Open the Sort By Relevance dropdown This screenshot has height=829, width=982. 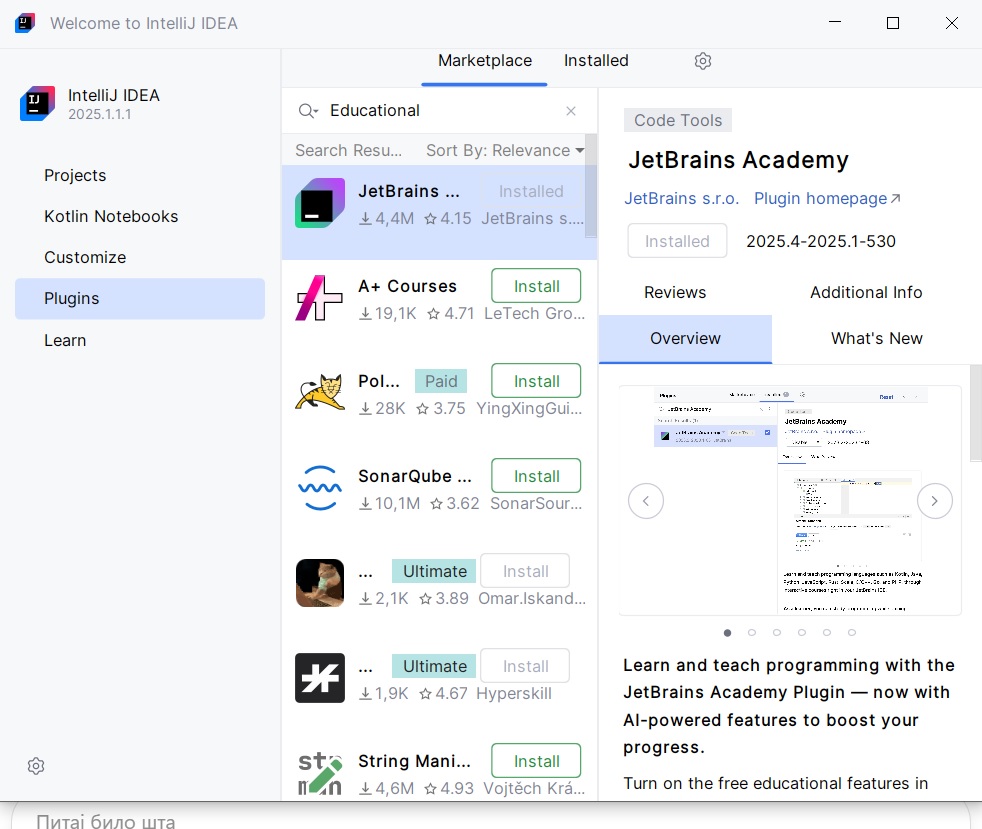coord(505,150)
